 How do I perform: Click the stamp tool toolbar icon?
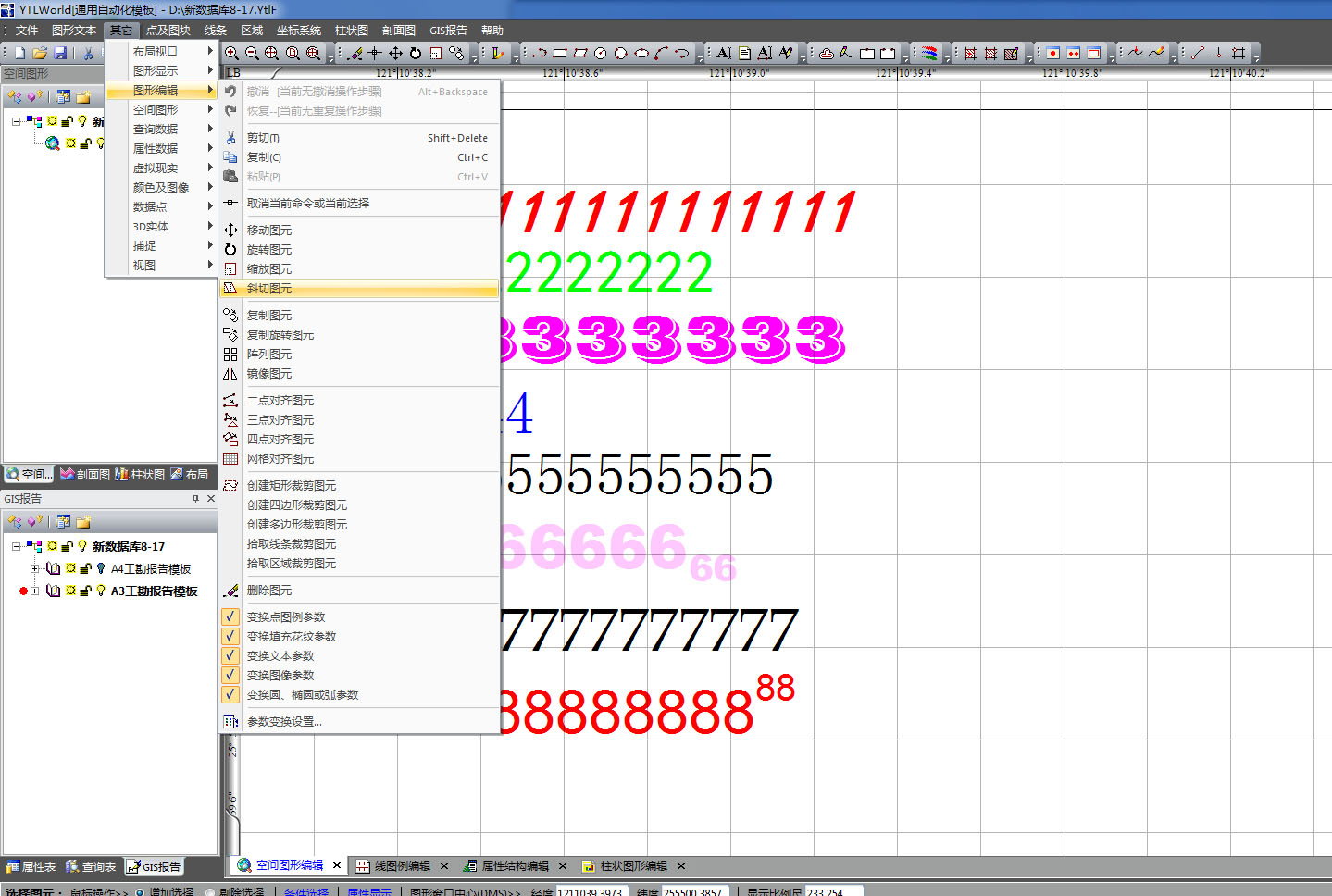827,53
